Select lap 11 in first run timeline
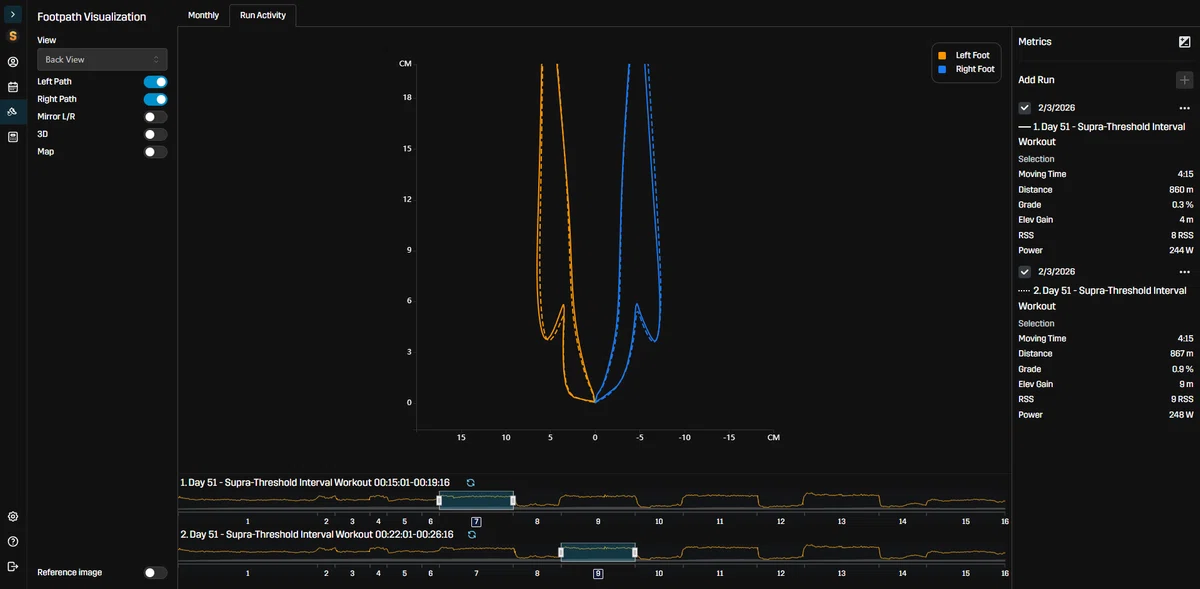 click(x=719, y=522)
